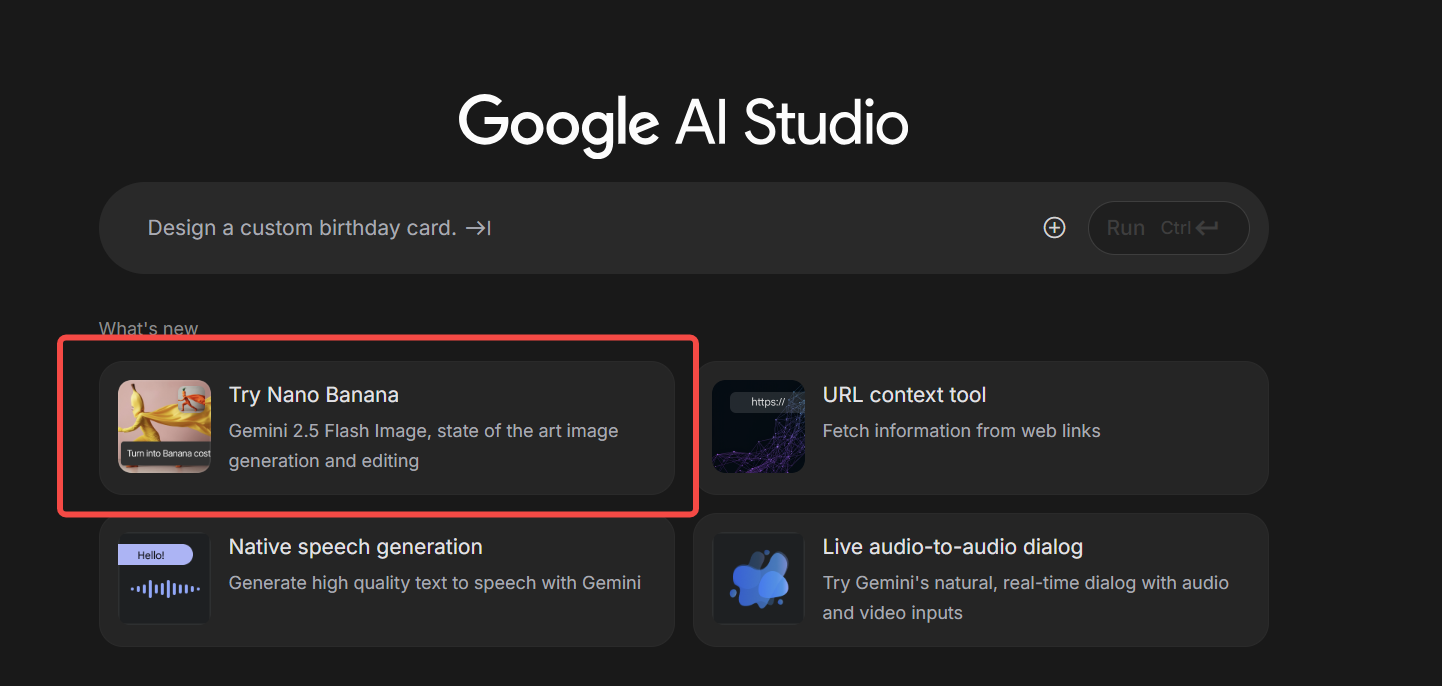Click the blue blob Live dialog thumbnail
This screenshot has height=686, width=1442.
(758, 579)
